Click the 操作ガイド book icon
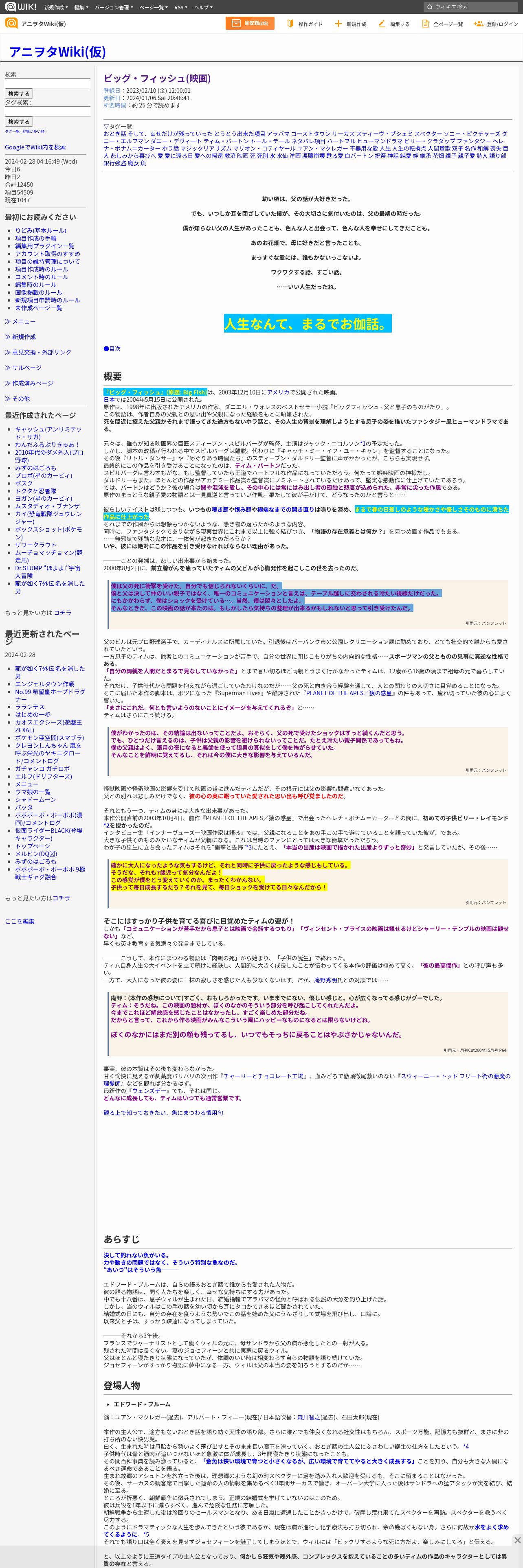This screenshot has width=523, height=1568. click(290, 24)
